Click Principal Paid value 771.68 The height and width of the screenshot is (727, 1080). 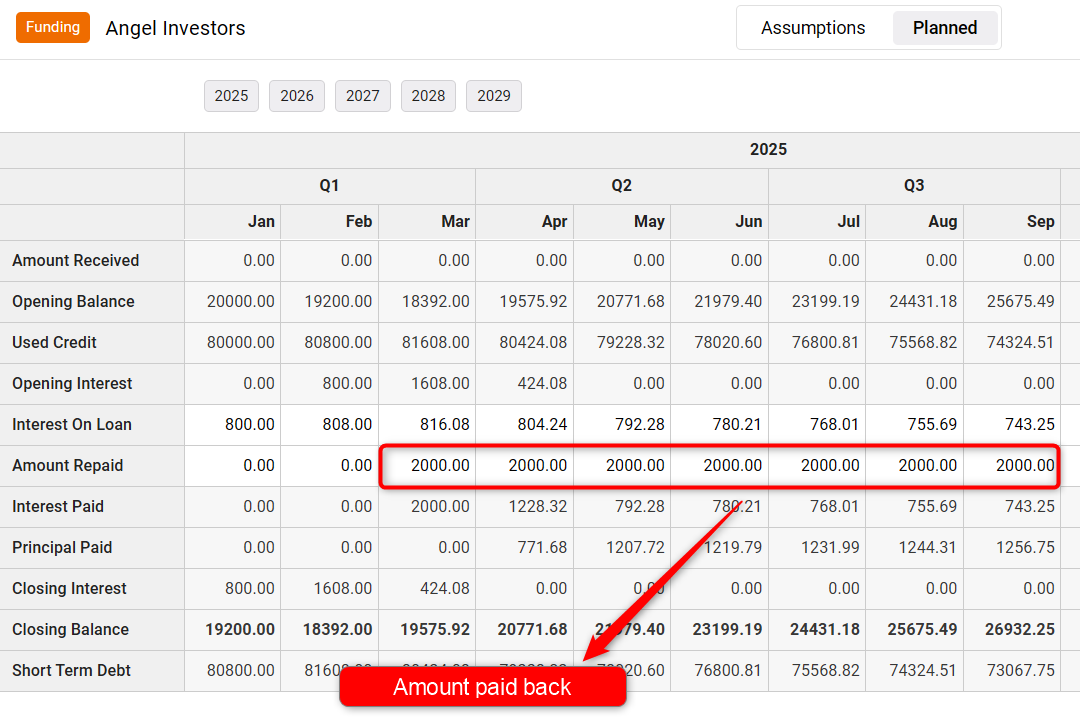click(x=542, y=548)
